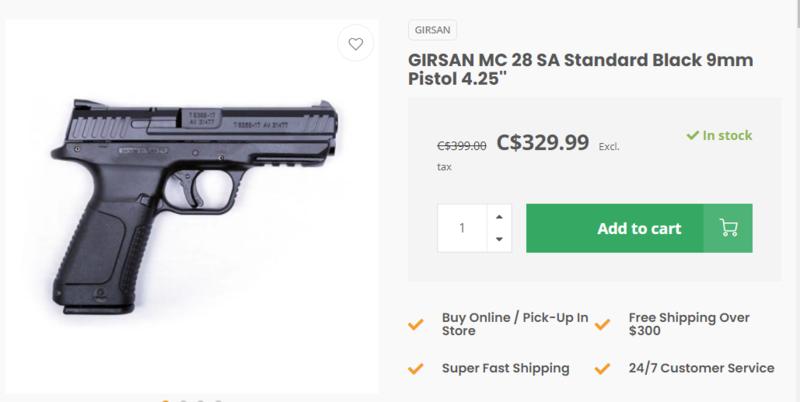
Task: Click the green In stock checkmark
Action: point(692,135)
